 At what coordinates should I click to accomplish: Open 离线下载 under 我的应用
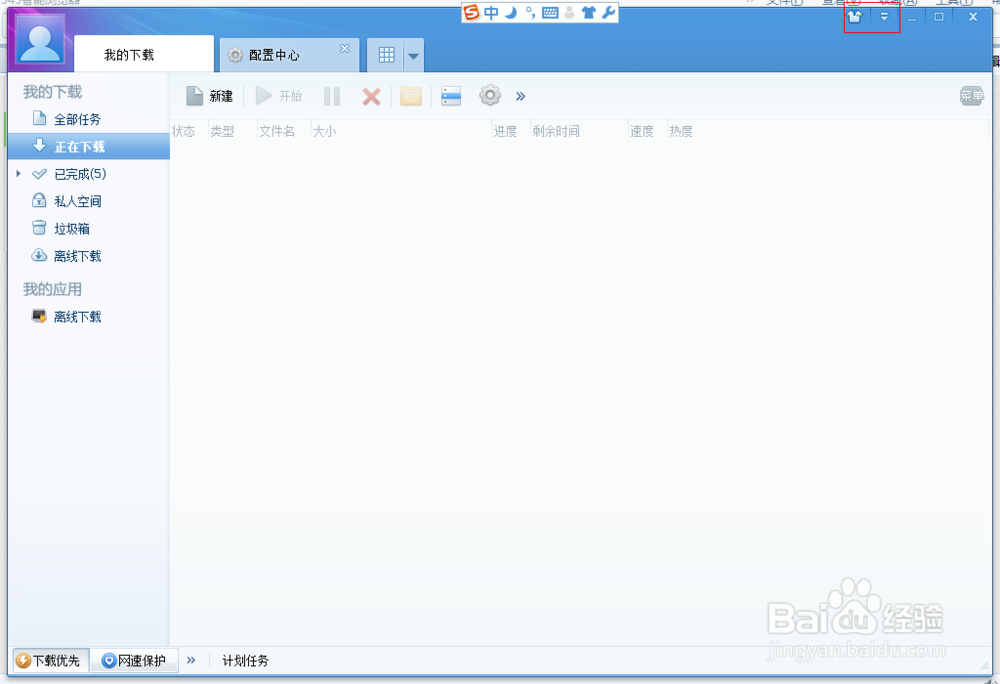click(x=75, y=316)
